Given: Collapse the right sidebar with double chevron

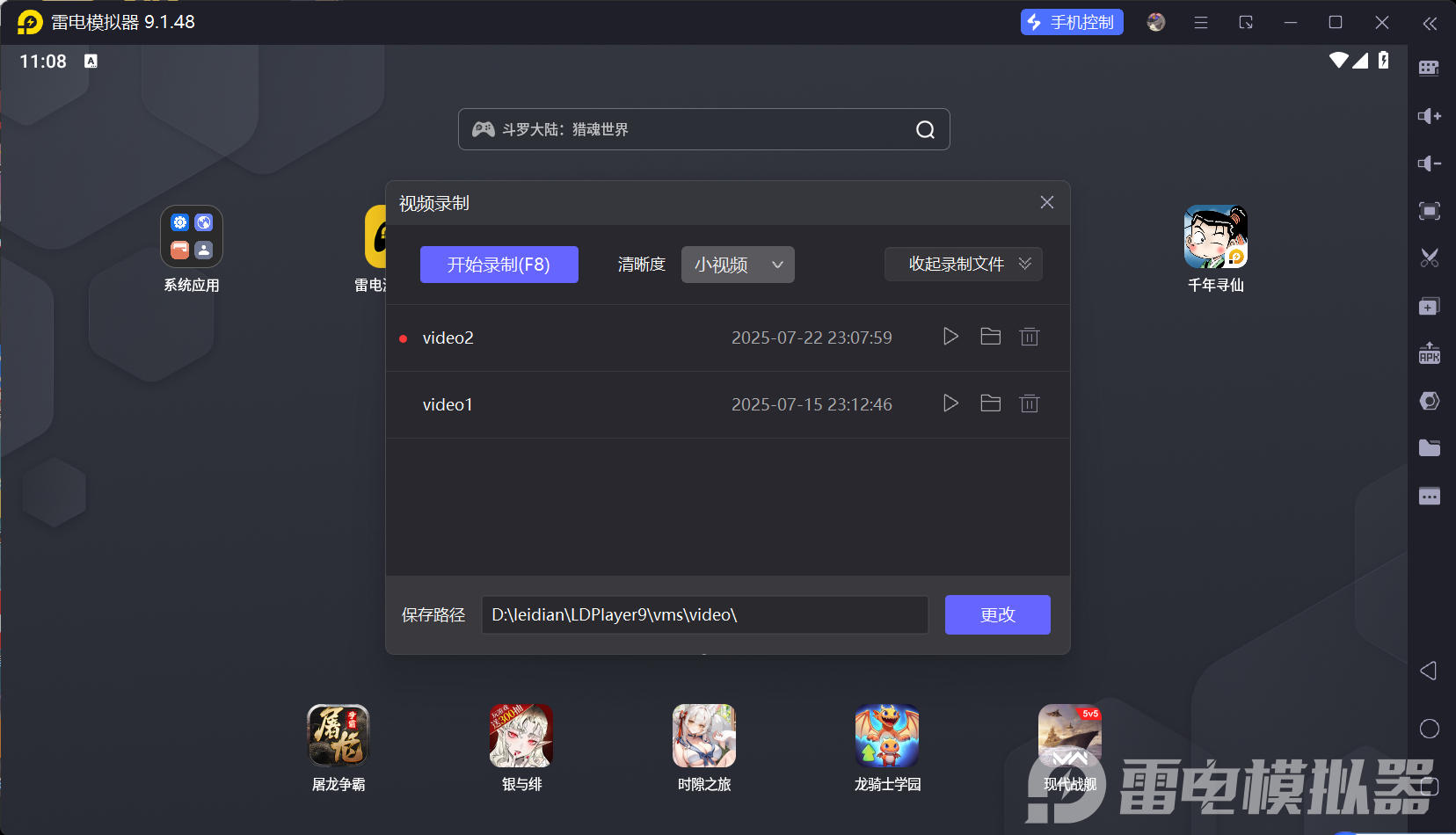Looking at the screenshot, I should pyautogui.click(x=1431, y=23).
